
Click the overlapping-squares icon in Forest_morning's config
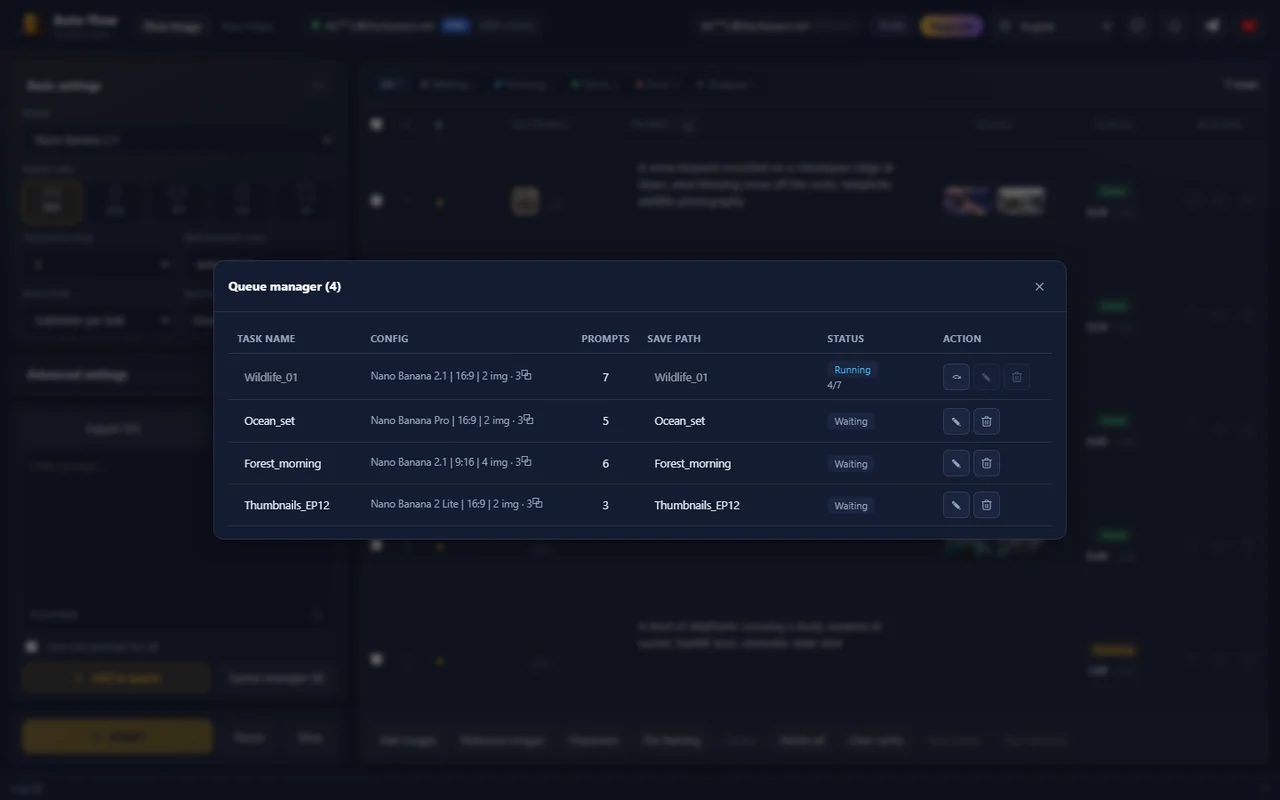[x=527, y=462]
